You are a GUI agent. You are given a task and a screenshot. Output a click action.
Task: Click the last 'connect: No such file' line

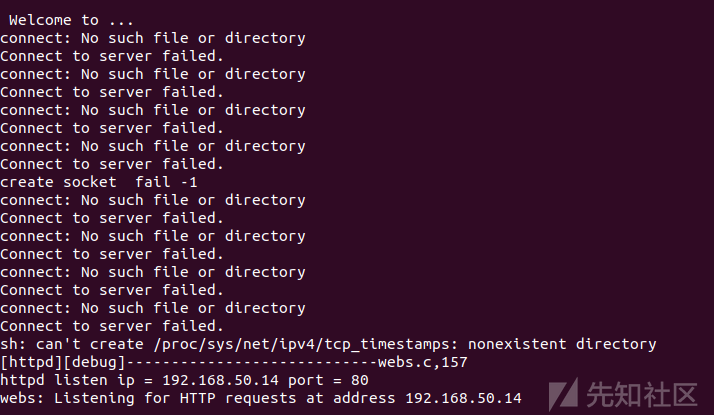pyautogui.click(x=153, y=308)
